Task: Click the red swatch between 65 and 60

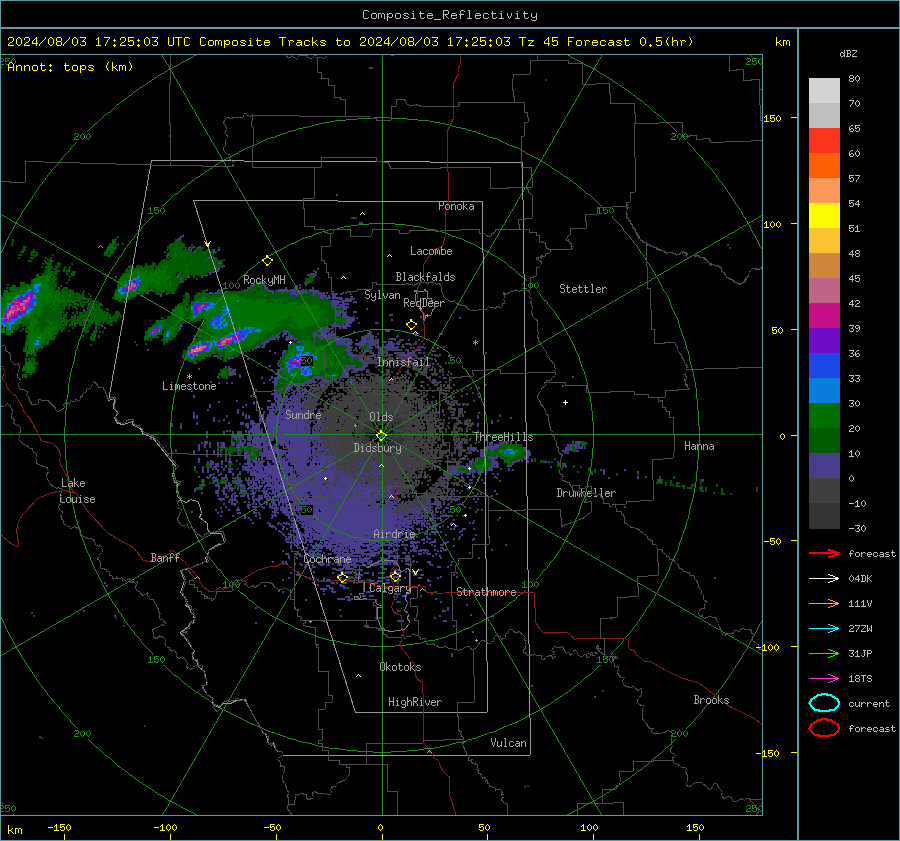Action: tap(824, 140)
